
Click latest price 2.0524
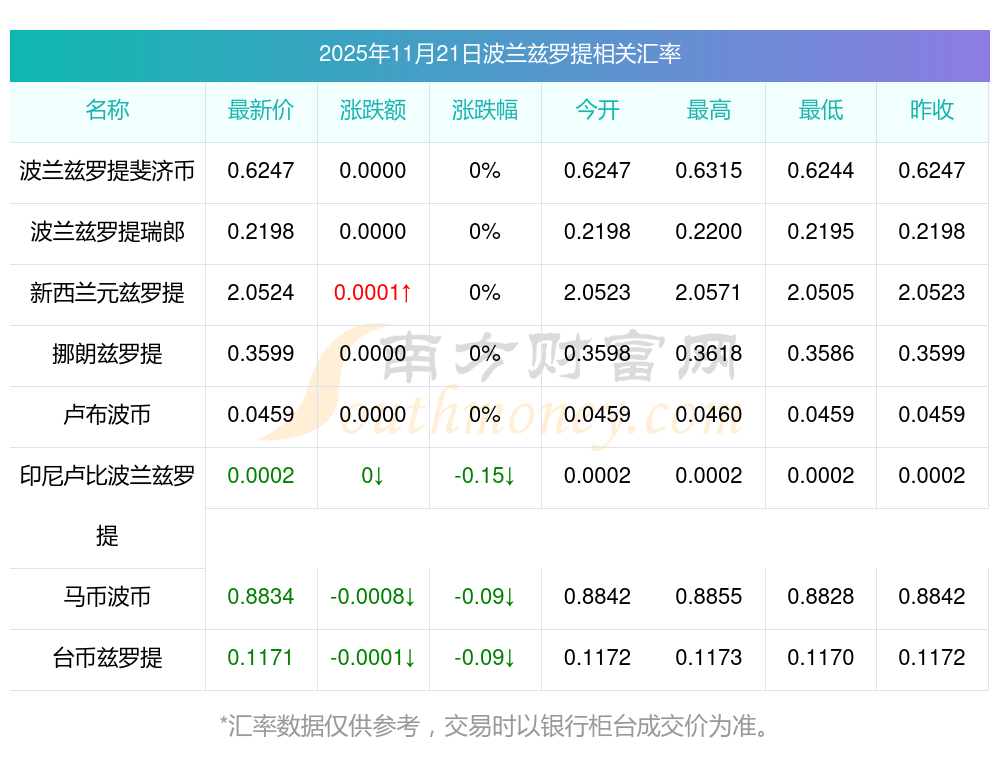click(x=261, y=293)
